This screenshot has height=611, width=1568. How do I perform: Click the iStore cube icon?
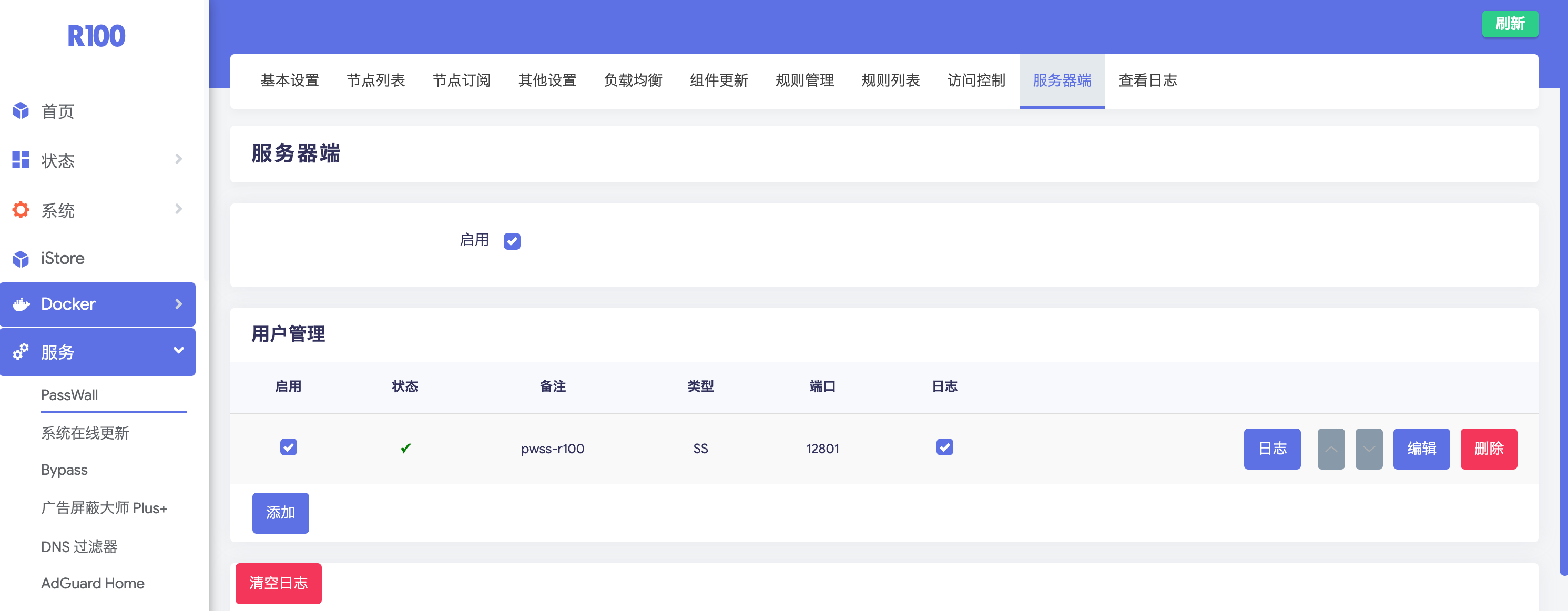21,259
